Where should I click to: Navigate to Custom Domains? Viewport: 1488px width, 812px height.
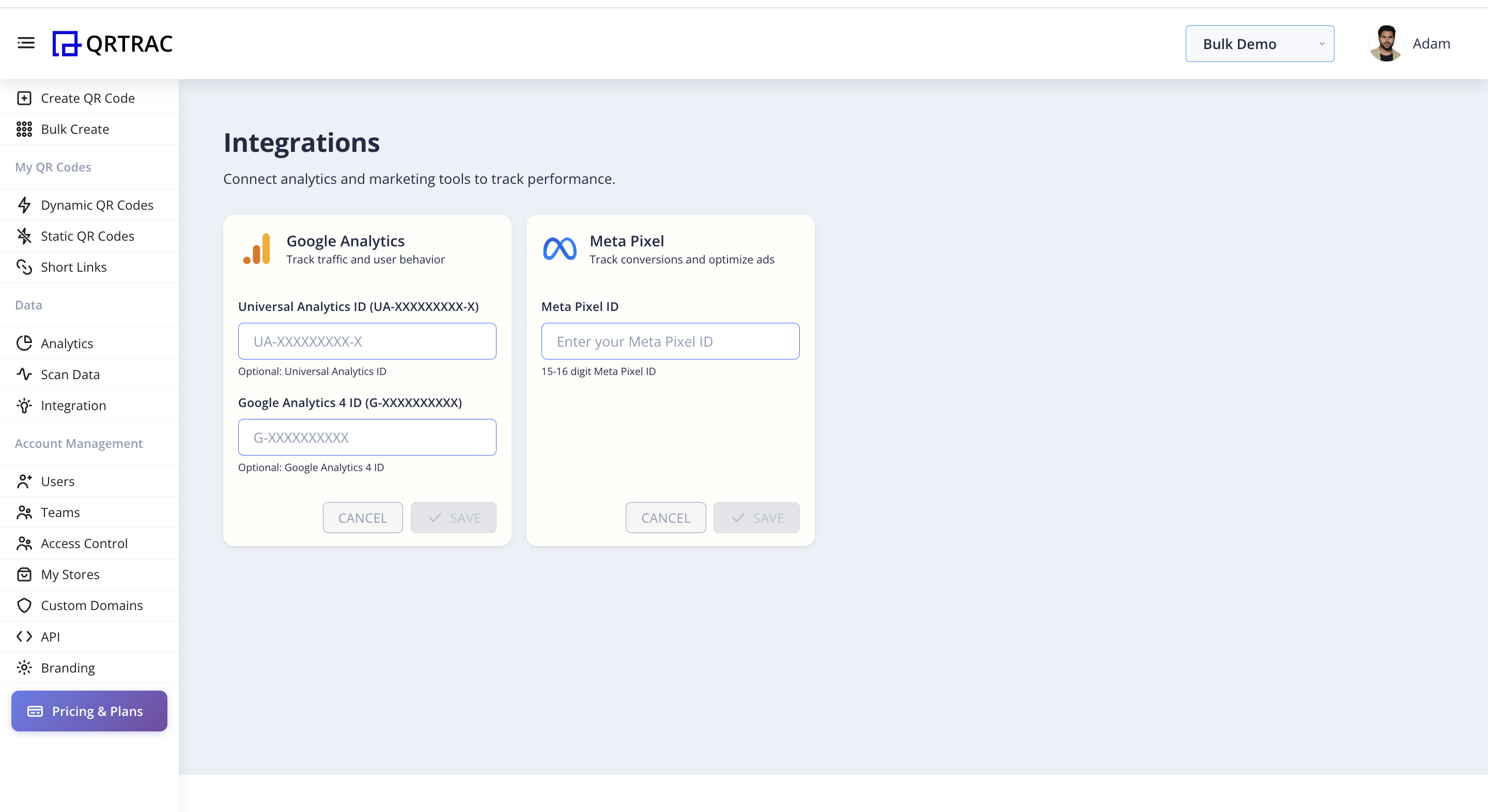(92, 605)
